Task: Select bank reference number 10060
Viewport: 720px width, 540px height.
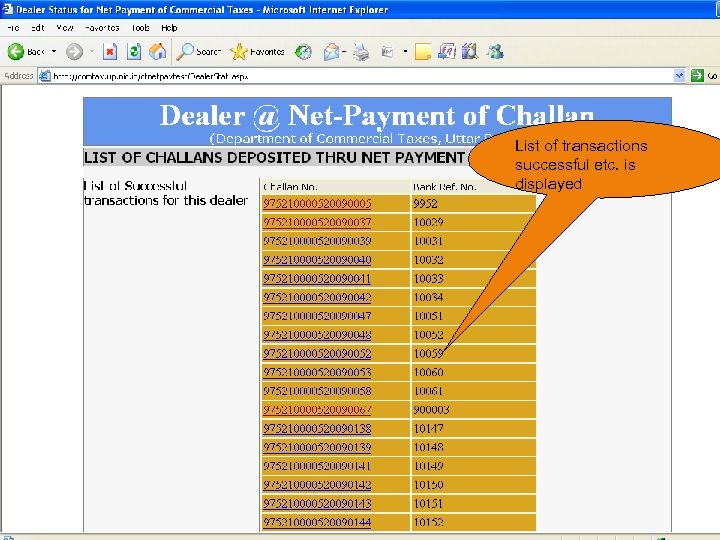Action: [428, 372]
